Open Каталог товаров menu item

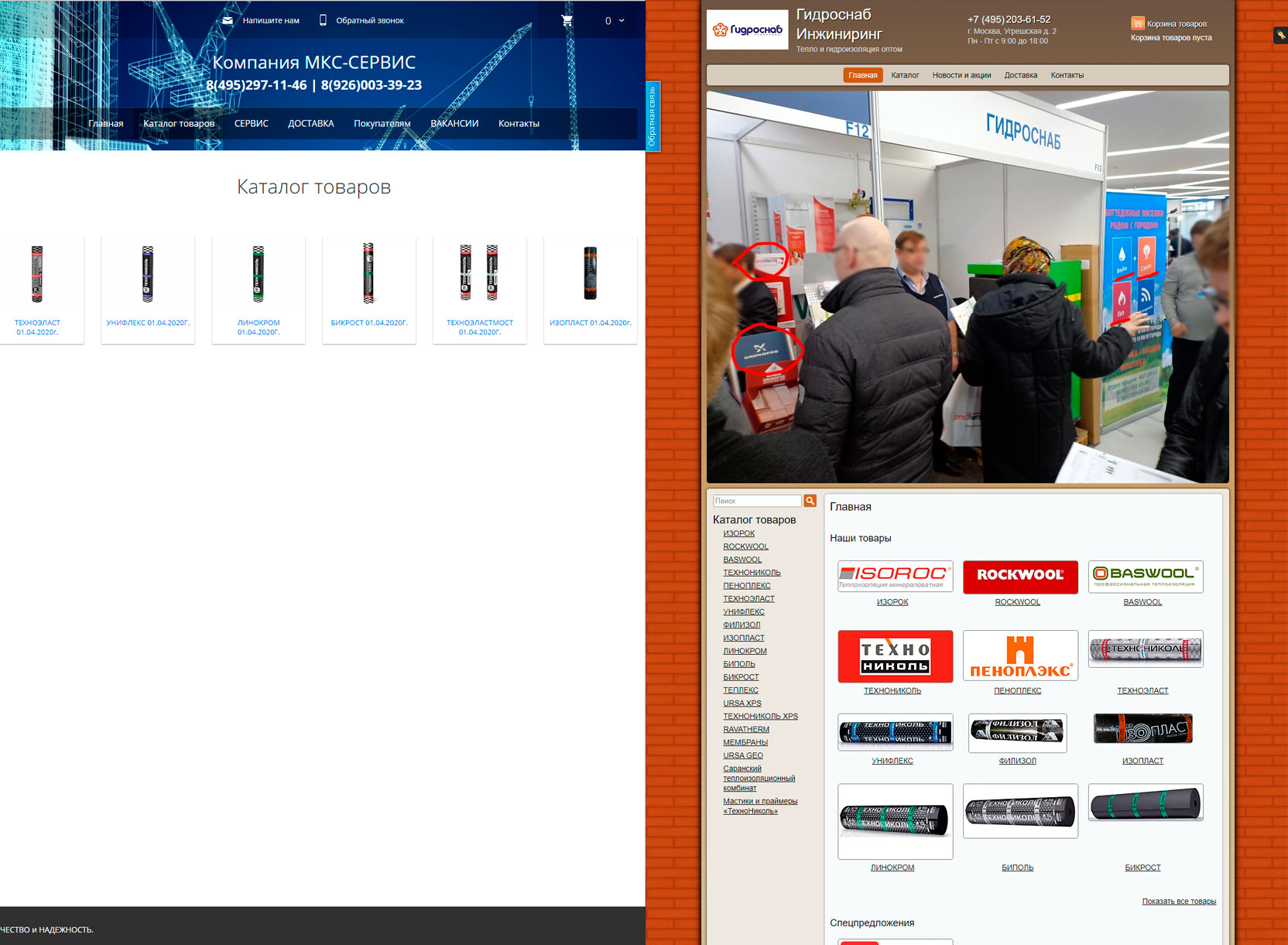(179, 124)
